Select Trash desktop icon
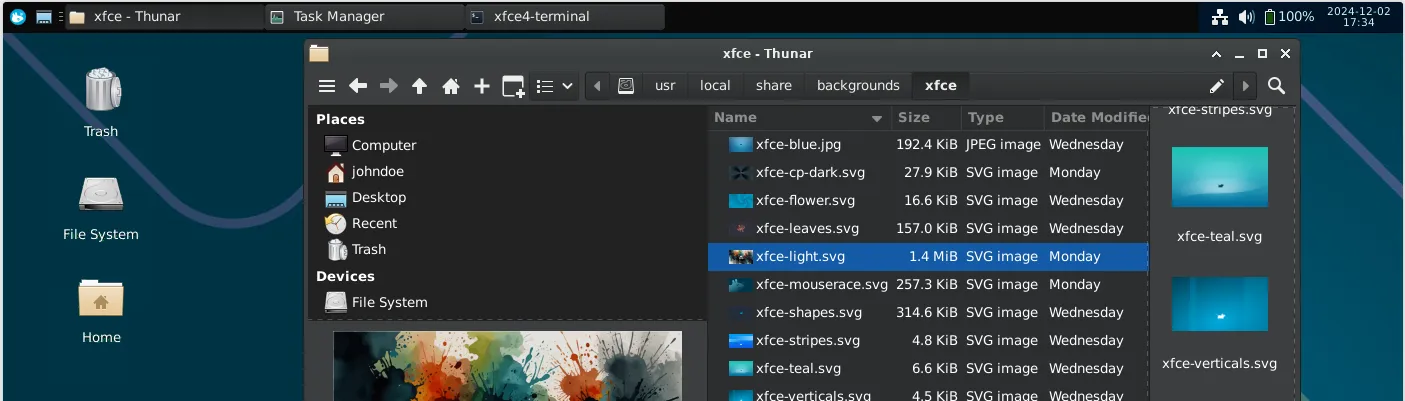Screen dimensions: 1405x401 [101, 103]
